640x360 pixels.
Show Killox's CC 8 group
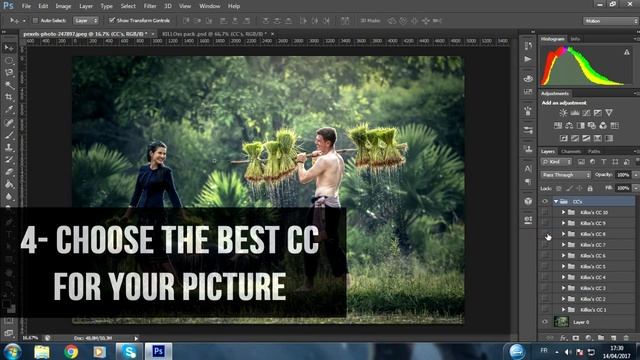tap(545, 234)
